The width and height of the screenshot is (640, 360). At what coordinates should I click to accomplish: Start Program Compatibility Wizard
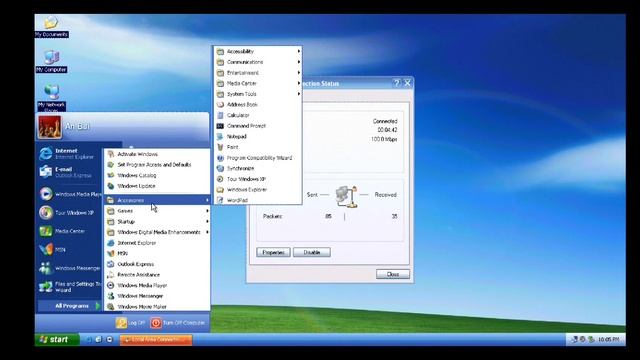click(x=258, y=158)
